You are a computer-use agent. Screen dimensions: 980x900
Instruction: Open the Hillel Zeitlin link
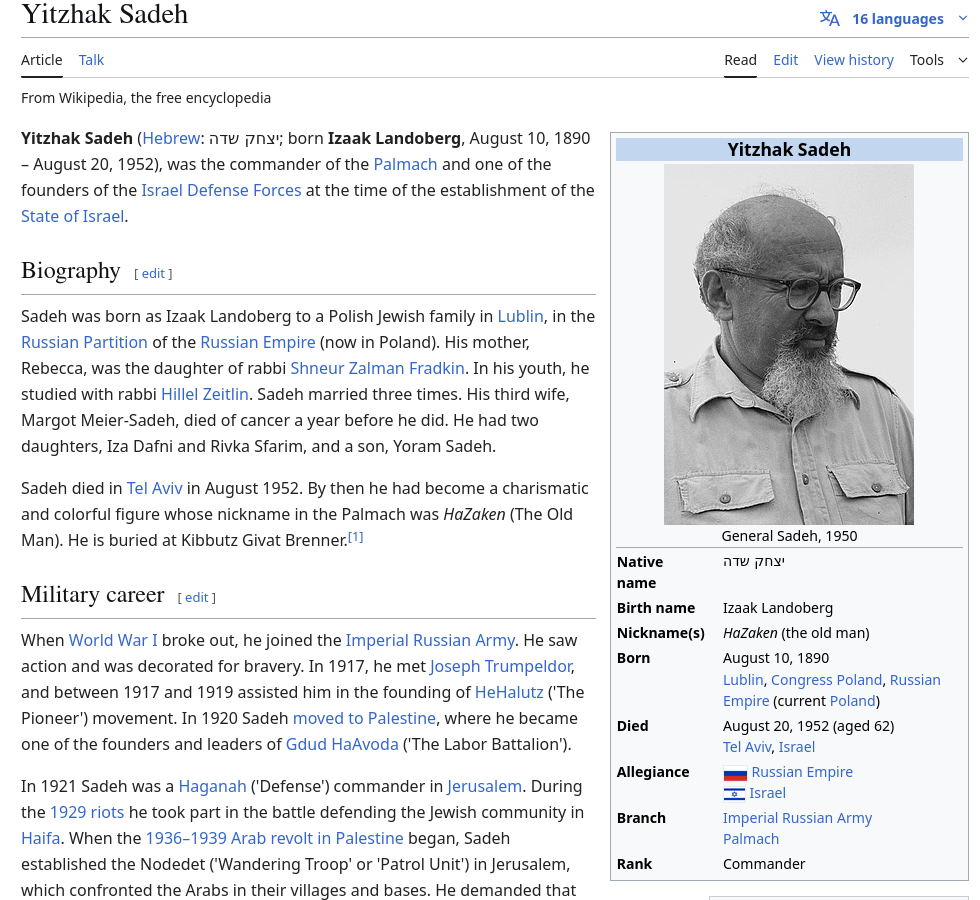pyautogui.click(x=205, y=394)
